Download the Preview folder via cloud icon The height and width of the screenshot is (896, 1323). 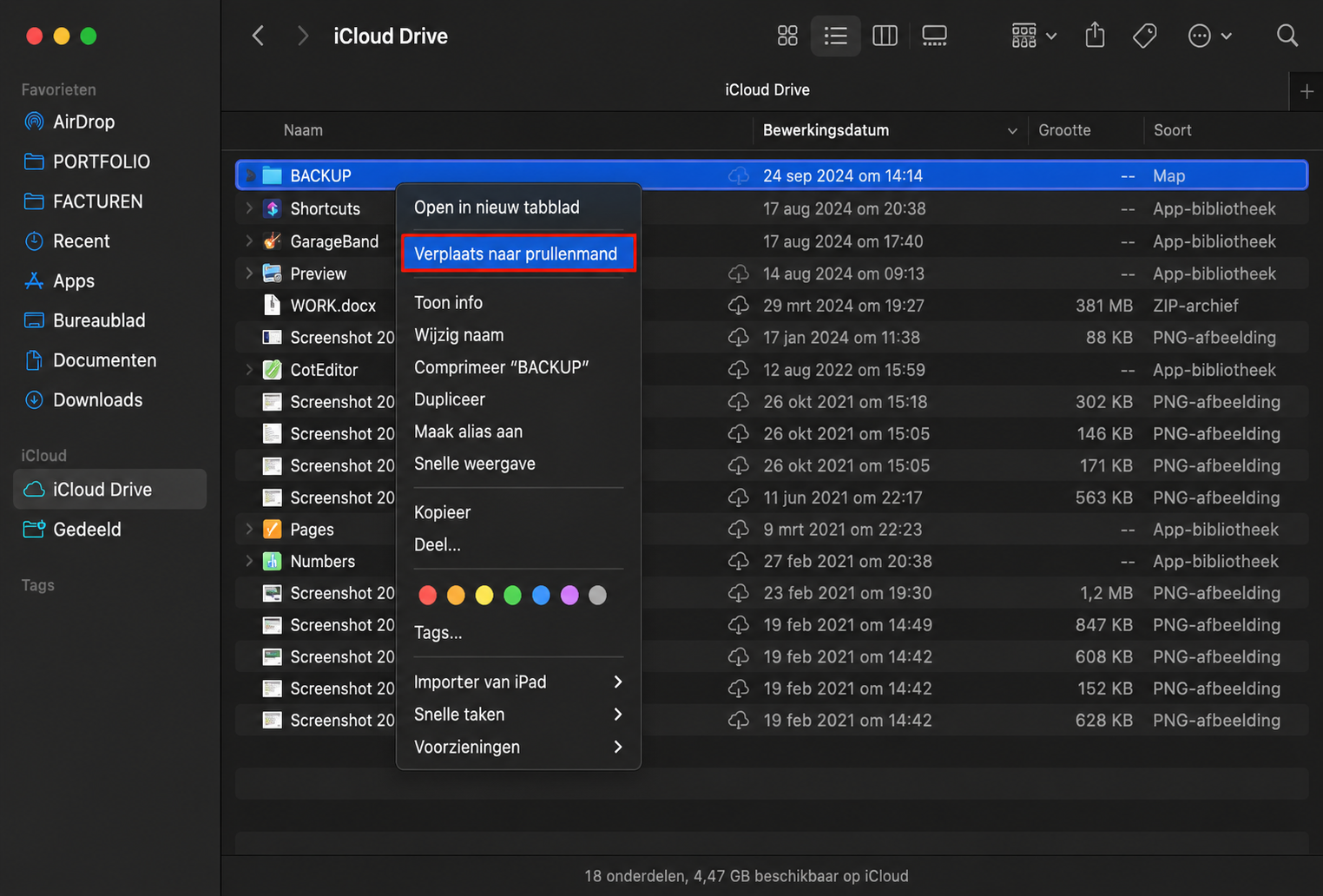739,273
